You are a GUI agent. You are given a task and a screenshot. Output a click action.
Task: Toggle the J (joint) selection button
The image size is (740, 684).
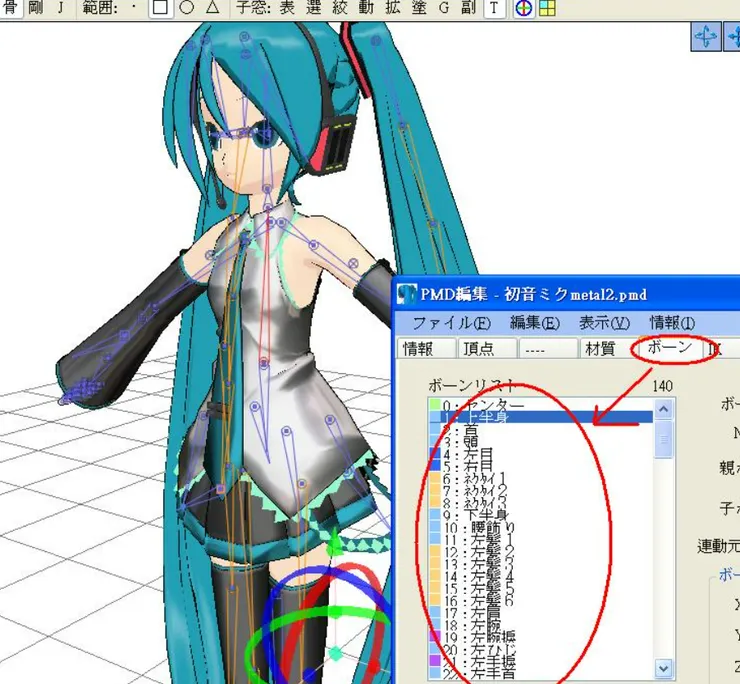pos(60,8)
